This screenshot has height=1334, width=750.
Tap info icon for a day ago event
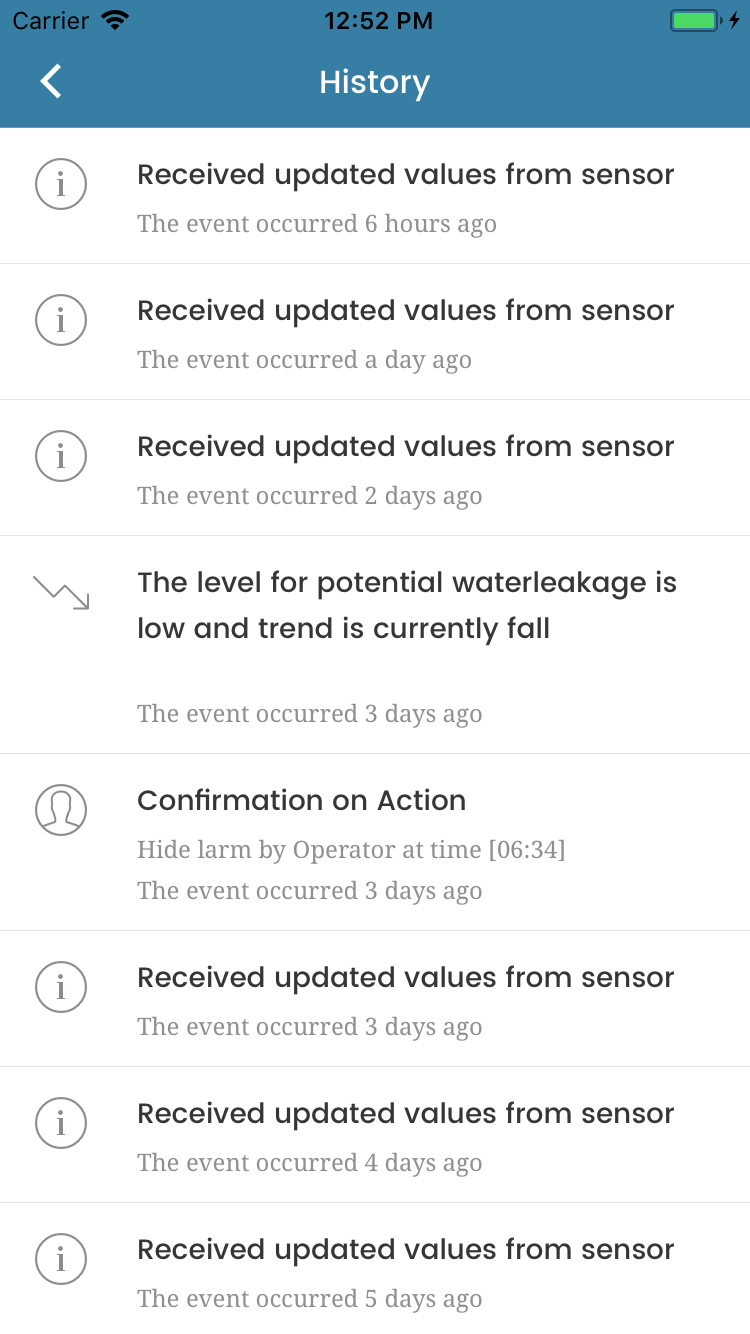(61, 320)
